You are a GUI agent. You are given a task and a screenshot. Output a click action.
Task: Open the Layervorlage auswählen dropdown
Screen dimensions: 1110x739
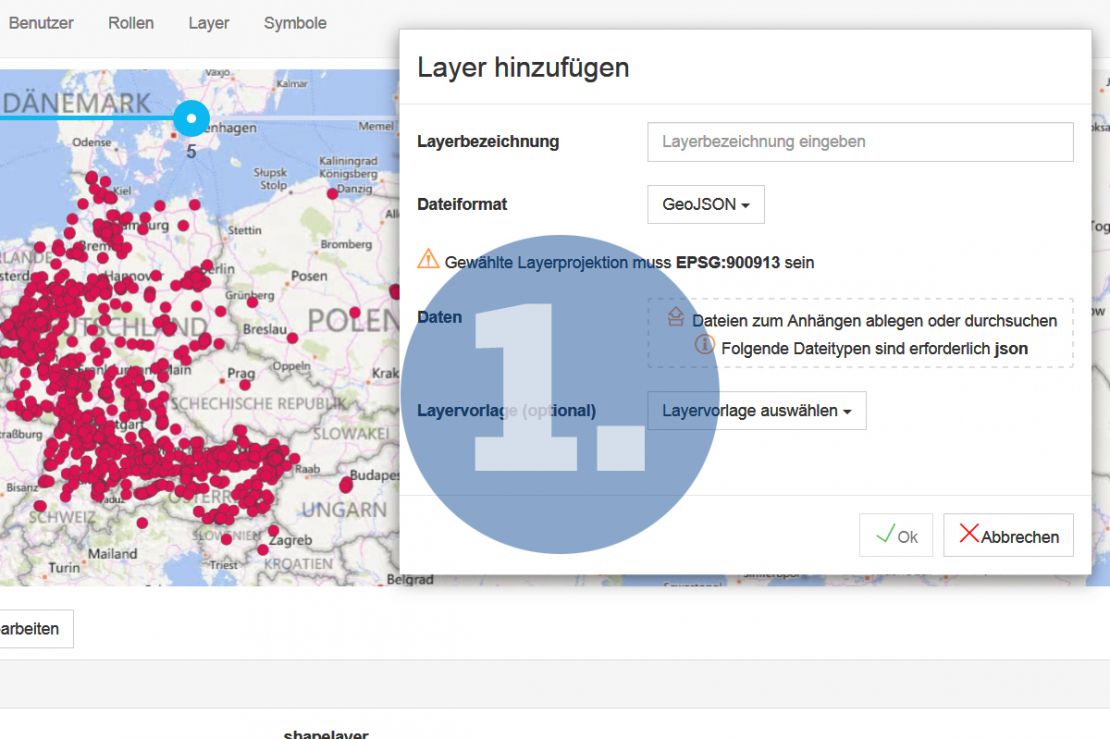[x=757, y=411]
